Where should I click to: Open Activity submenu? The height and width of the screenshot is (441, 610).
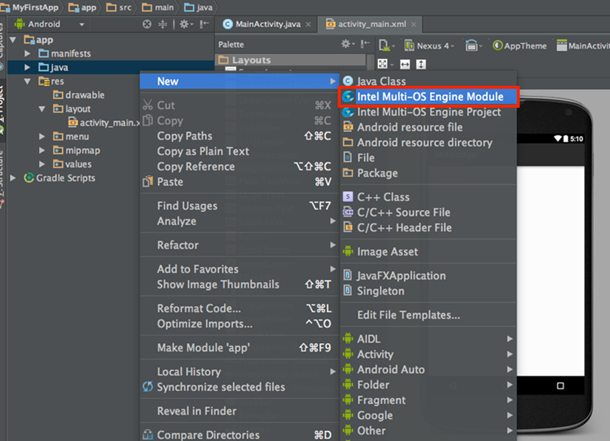428,354
